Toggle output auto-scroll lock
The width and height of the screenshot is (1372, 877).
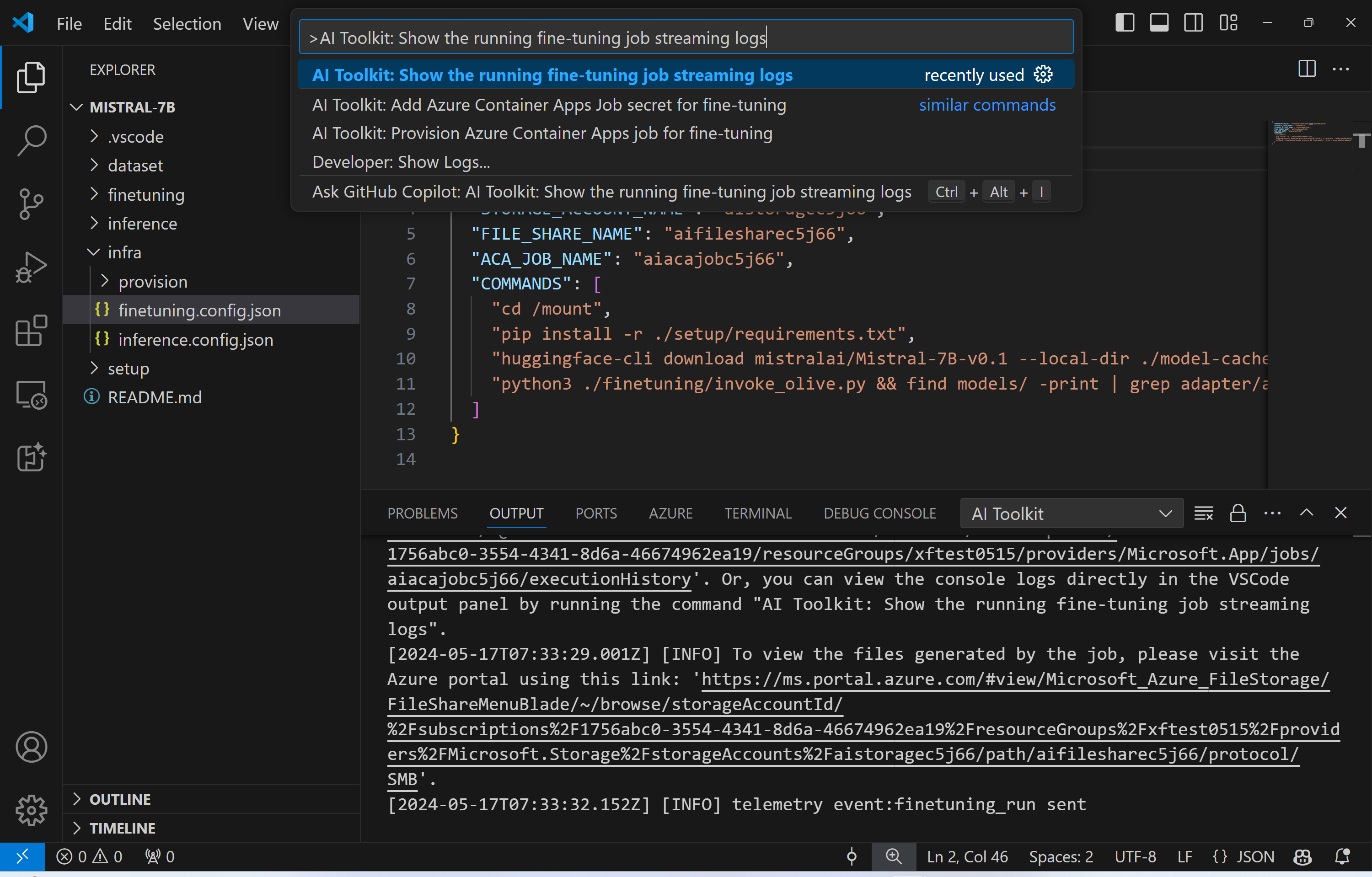1238,513
